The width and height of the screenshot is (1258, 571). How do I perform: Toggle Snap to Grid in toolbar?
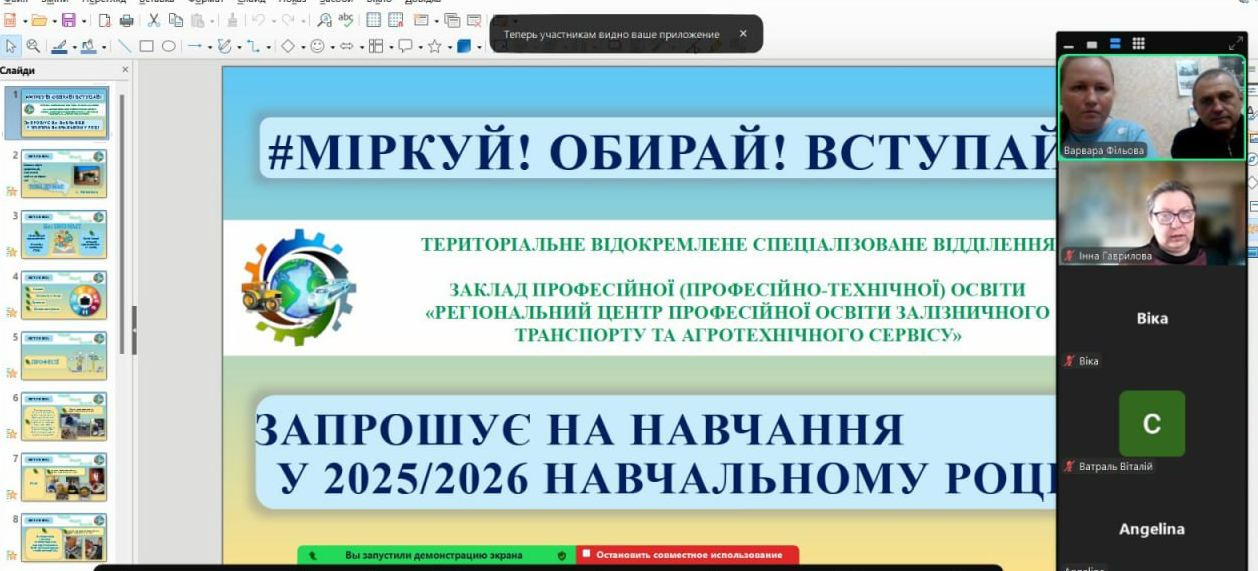click(395, 20)
